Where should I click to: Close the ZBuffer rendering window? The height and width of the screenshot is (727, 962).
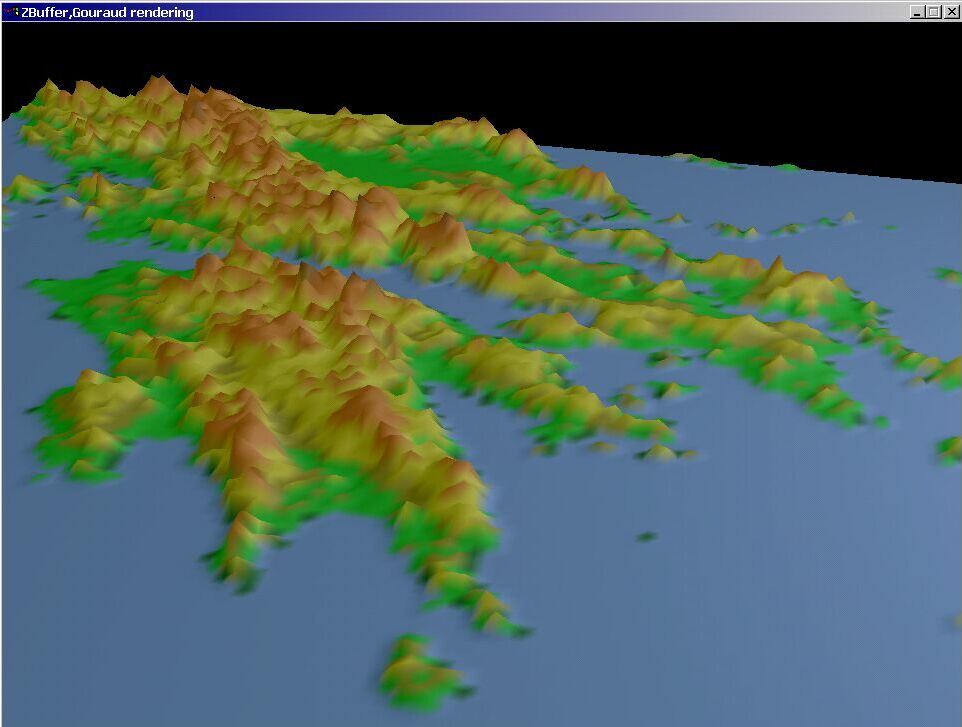click(952, 12)
